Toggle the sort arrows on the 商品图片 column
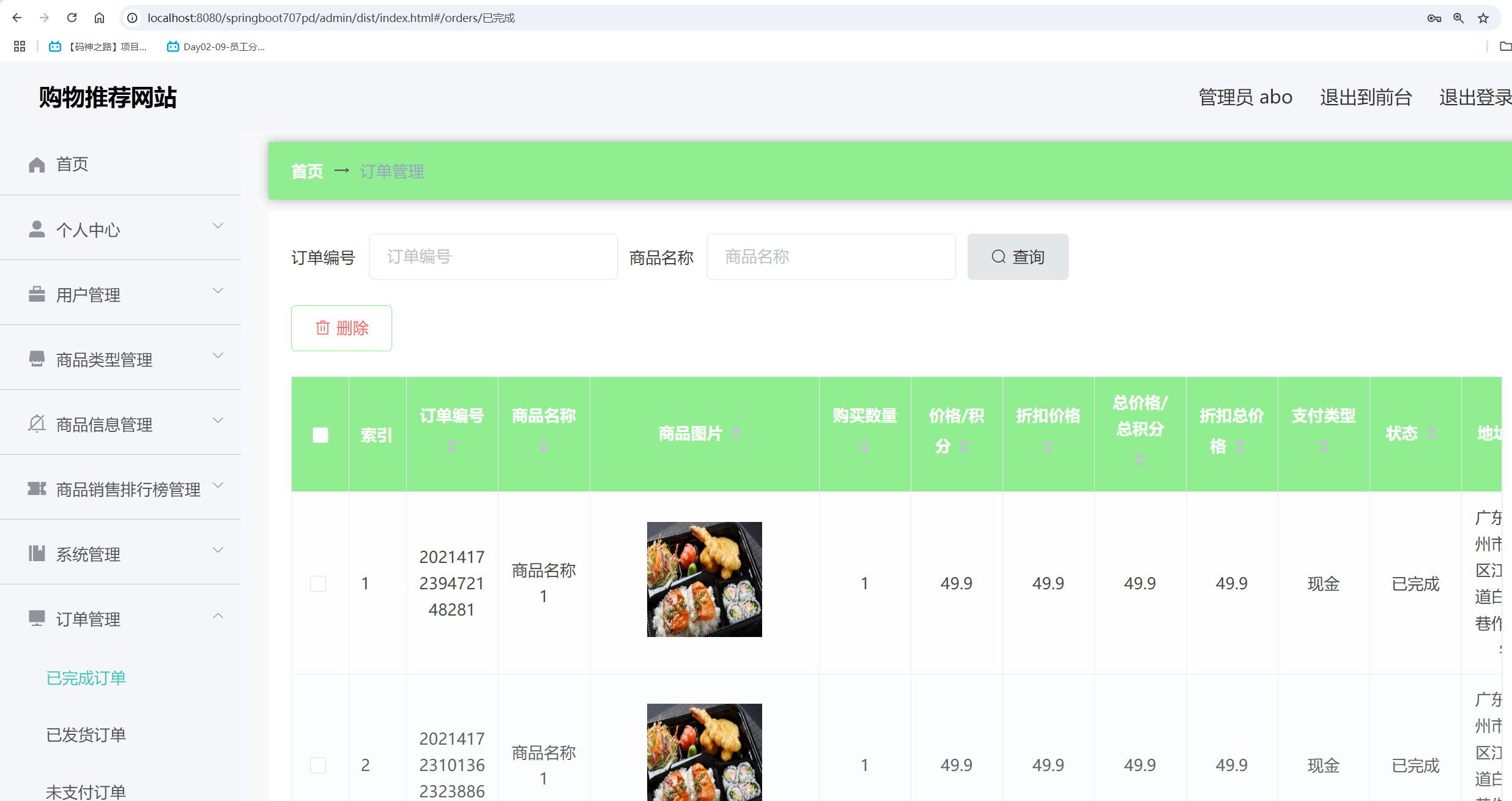Screen dimensions: 1512x801 (736, 433)
